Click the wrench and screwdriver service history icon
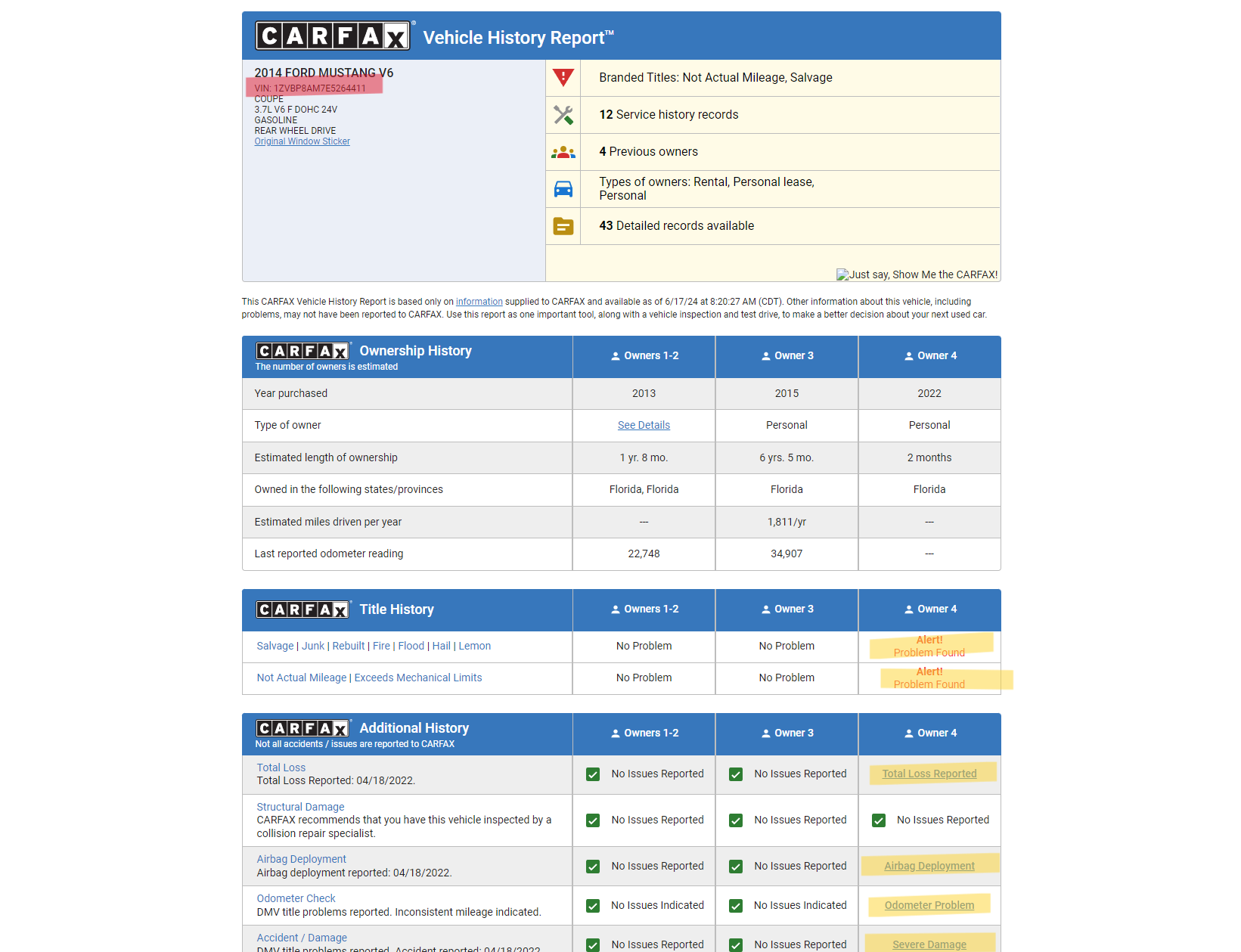The width and height of the screenshot is (1241, 952). click(563, 114)
